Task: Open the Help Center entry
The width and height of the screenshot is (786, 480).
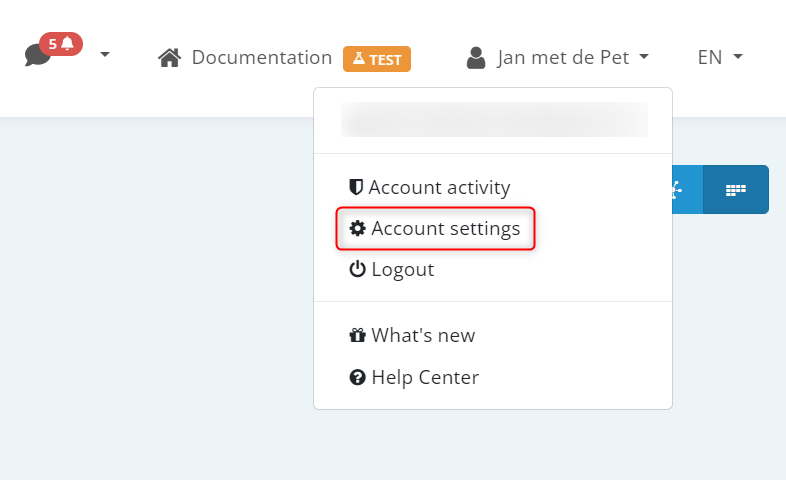Action: [x=425, y=378]
